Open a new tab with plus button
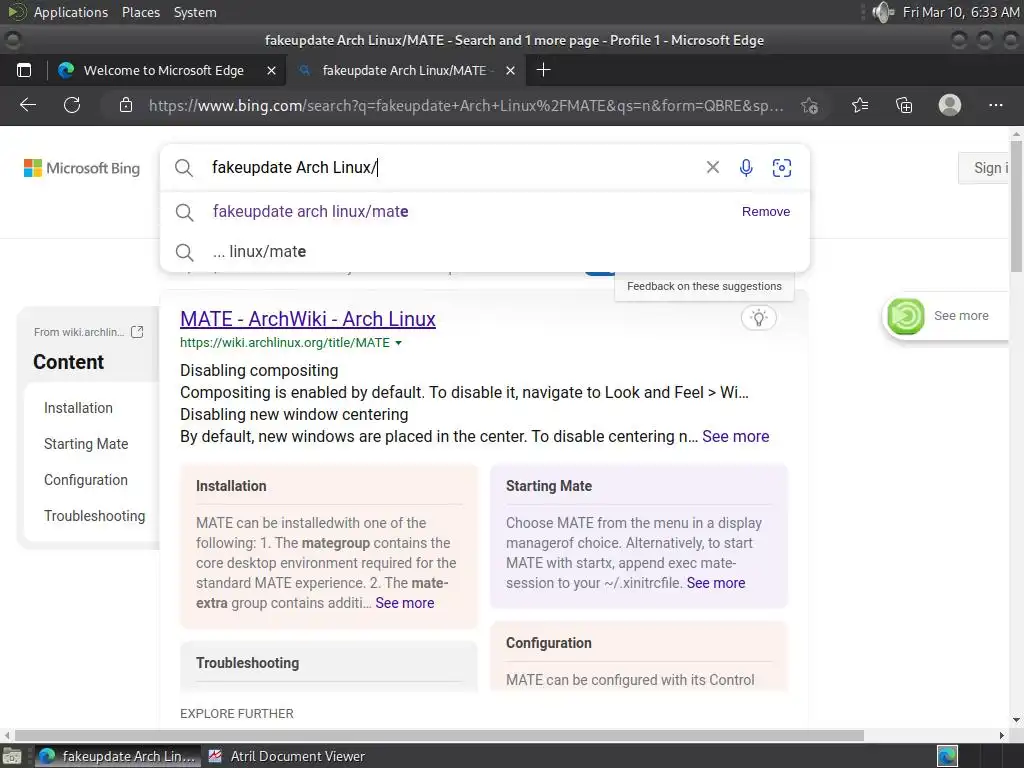The image size is (1024, 768). pyautogui.click(x=543, y=70)
